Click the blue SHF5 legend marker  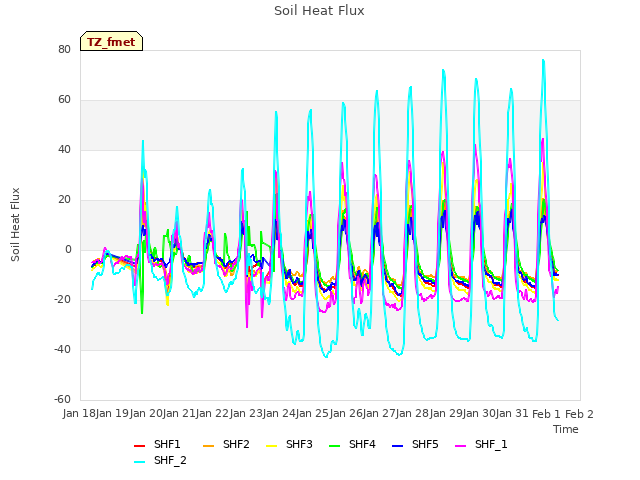[x=398, y=446]
